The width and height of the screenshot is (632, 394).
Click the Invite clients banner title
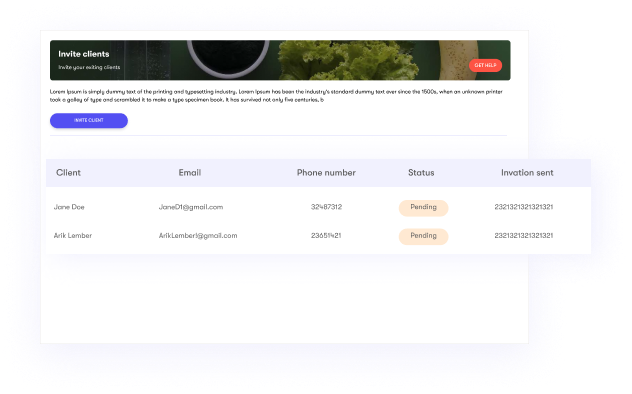point(83,54)
